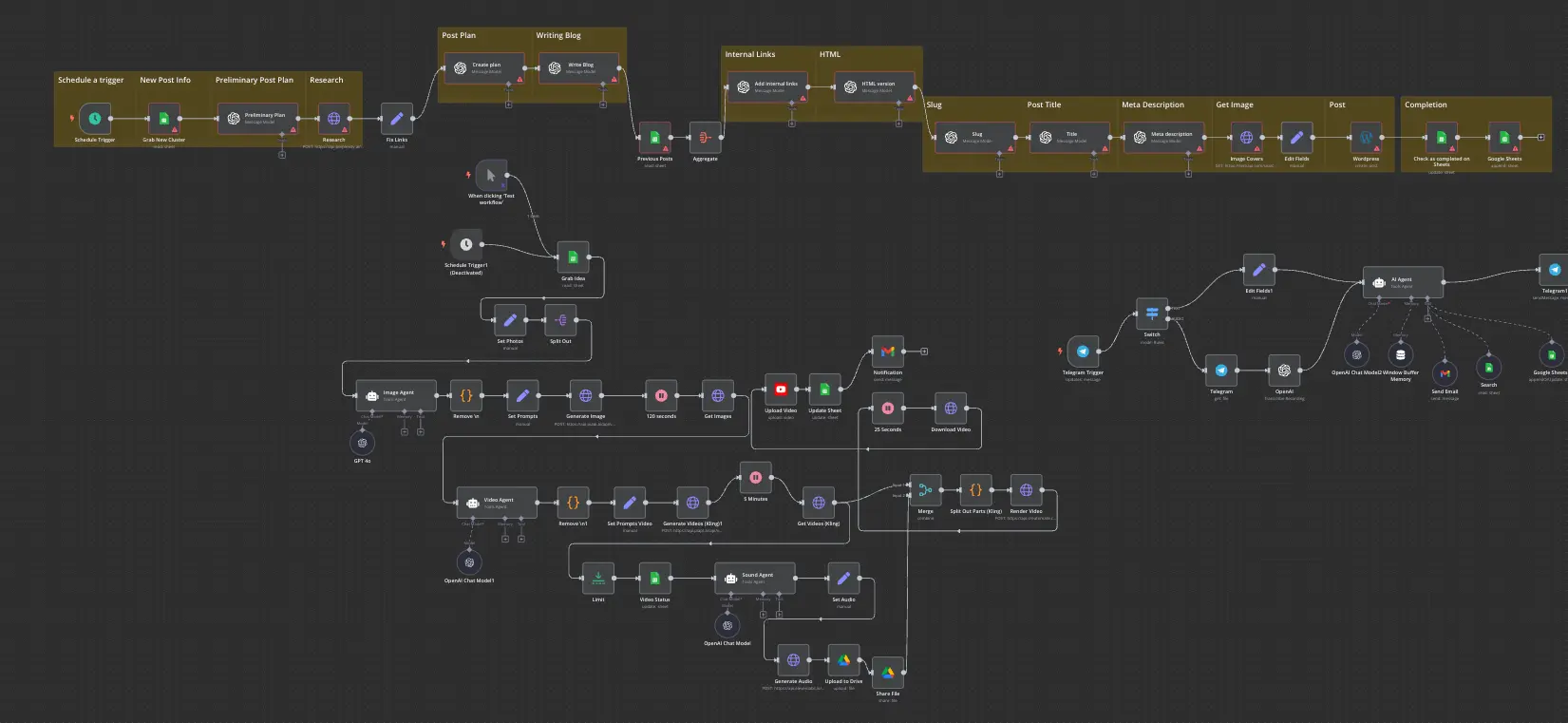Screen dimensions: 1568x723
Task: Select the Remove \n code node
Action: (x=465, y=395)
